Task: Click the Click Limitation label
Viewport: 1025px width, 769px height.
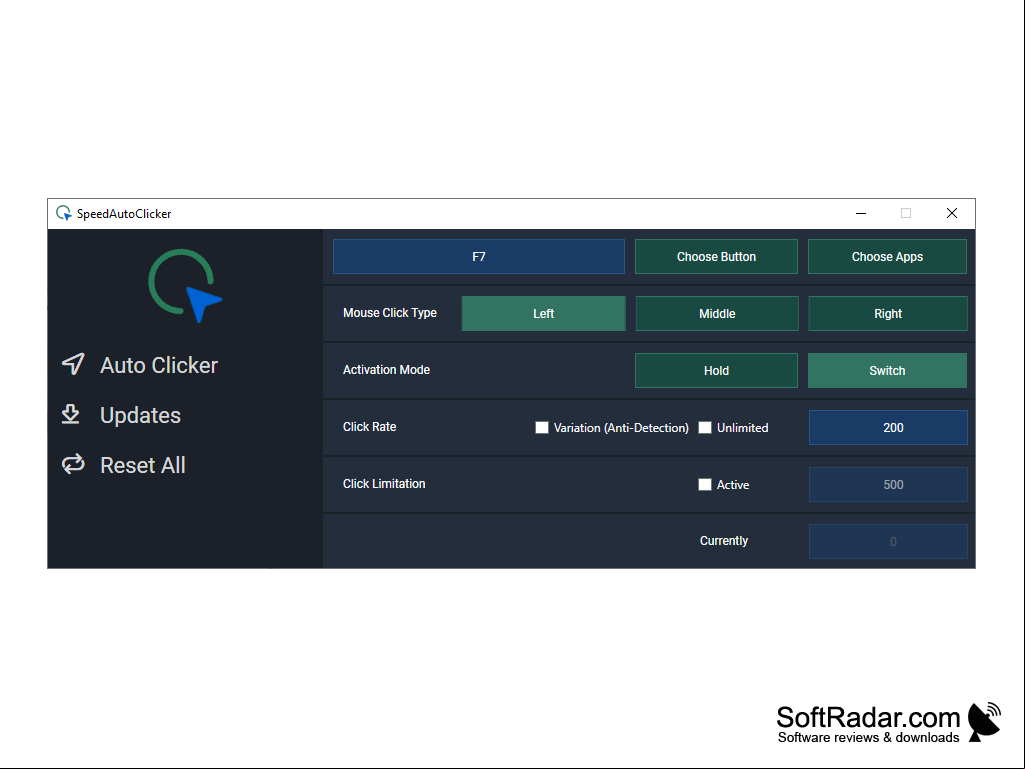Action: pos(384,483)
